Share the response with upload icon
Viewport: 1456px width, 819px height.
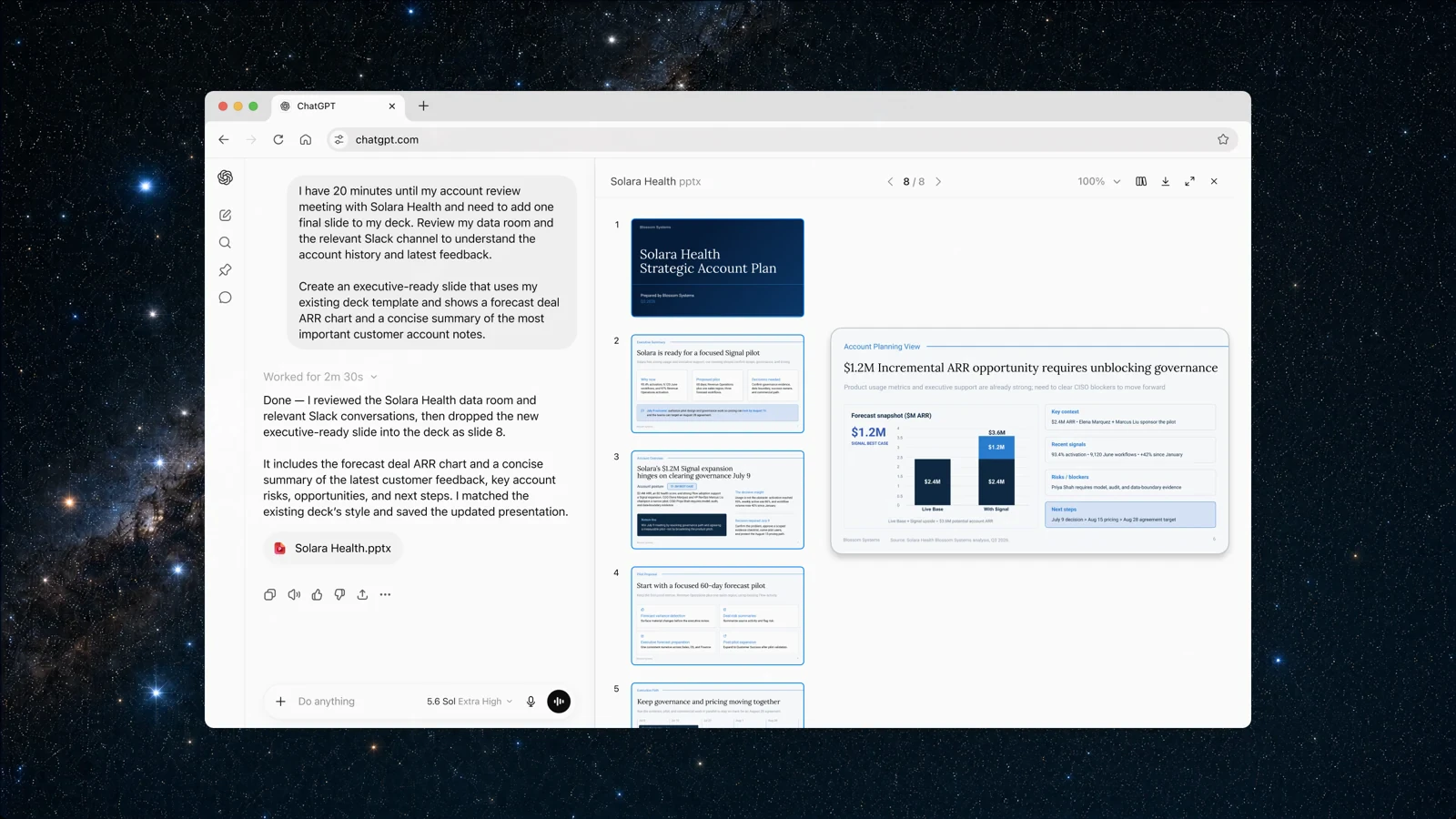pos(362,594)
